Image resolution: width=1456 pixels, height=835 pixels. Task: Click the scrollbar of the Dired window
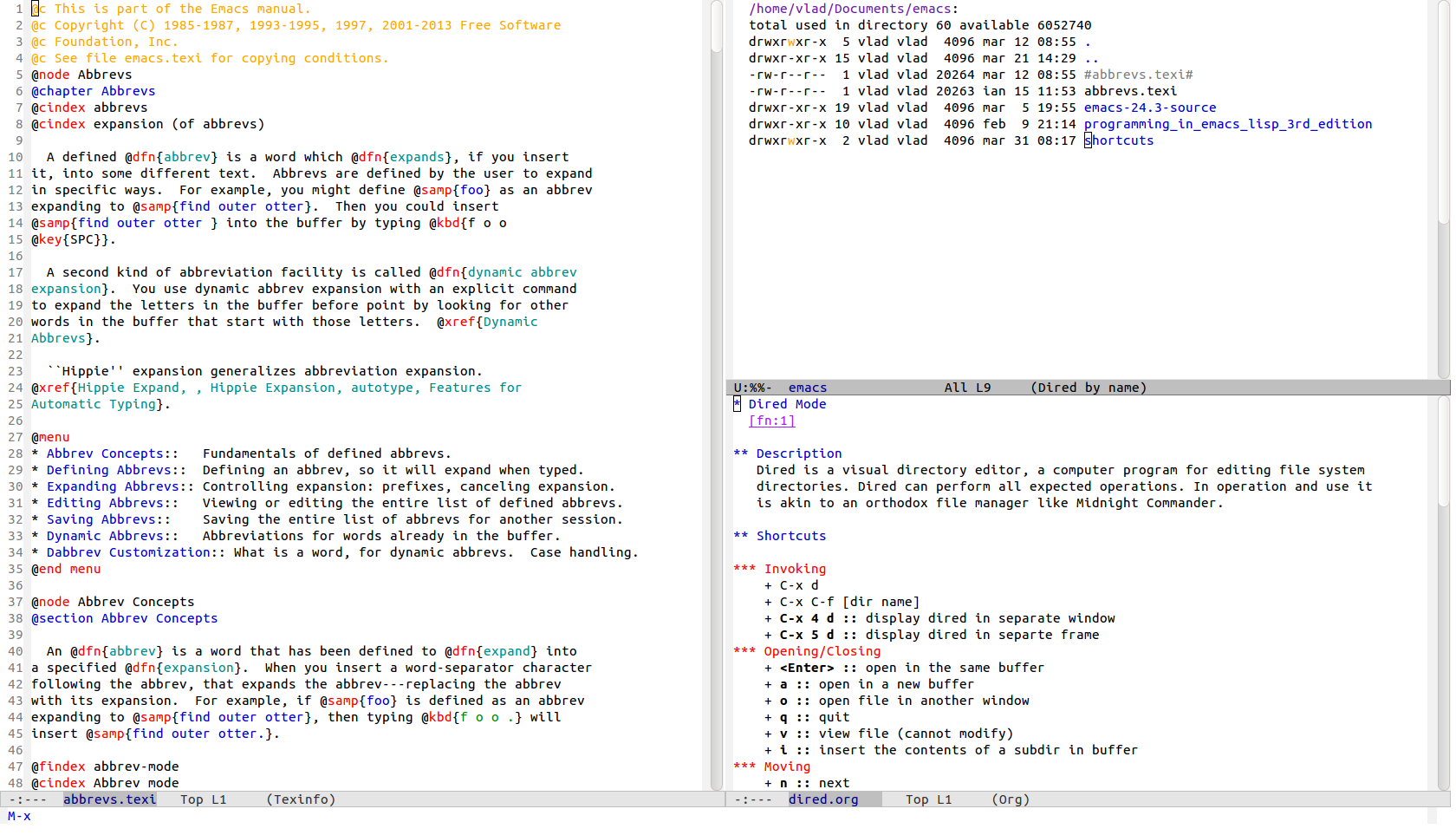(x=1444, y=190)
